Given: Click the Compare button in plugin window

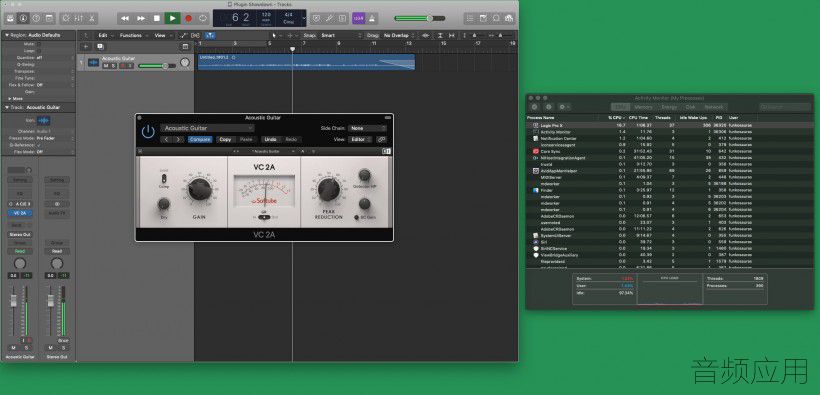Looking at the screenshot, I should (200, 140).
